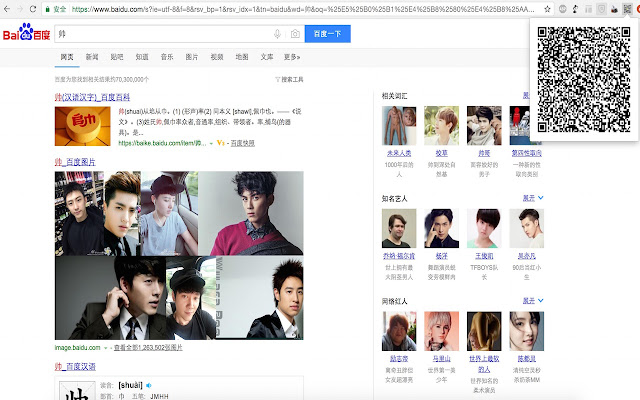Click the 网络红人 section heading
640x400 pixels.
pos(394,302)
